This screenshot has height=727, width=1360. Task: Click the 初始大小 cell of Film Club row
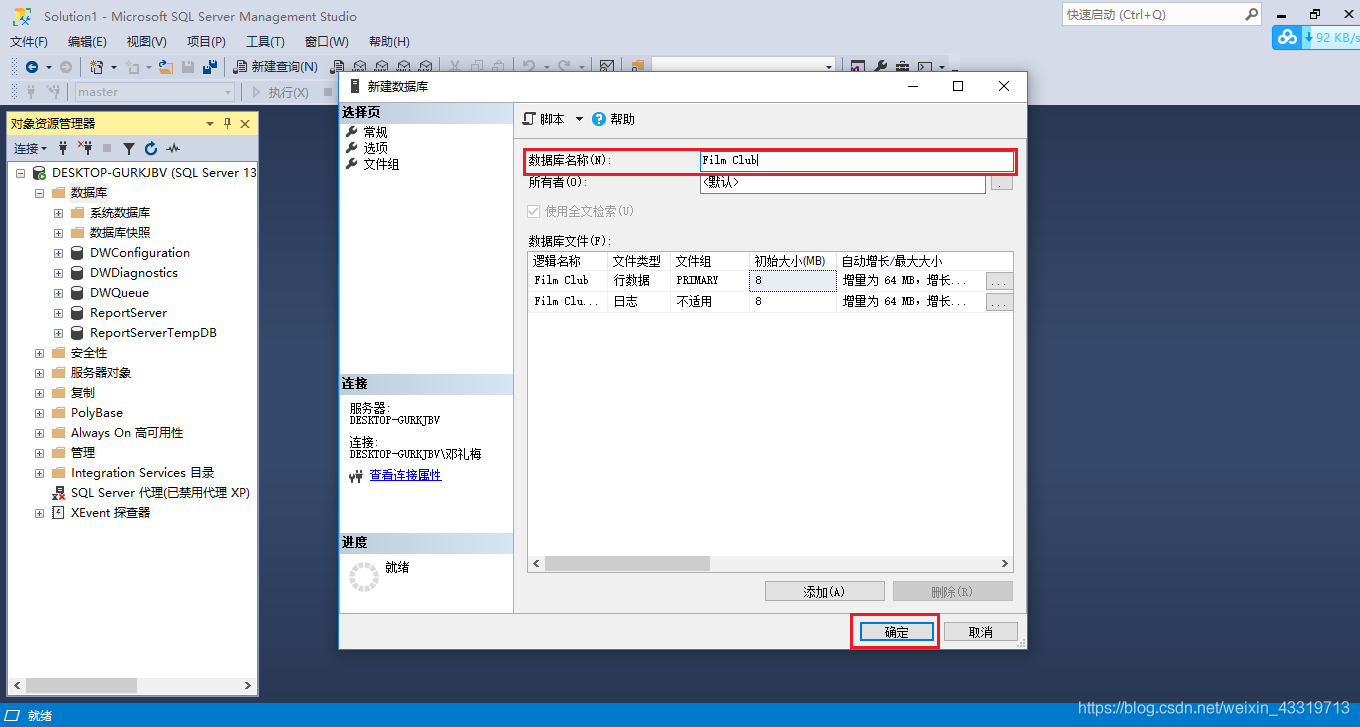[792, 281]
